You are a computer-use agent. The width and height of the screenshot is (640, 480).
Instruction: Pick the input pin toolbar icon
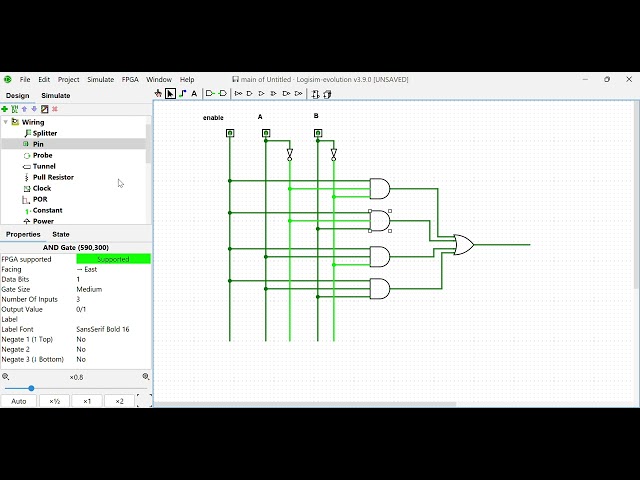pyautogui.click(x=210, y=94)
